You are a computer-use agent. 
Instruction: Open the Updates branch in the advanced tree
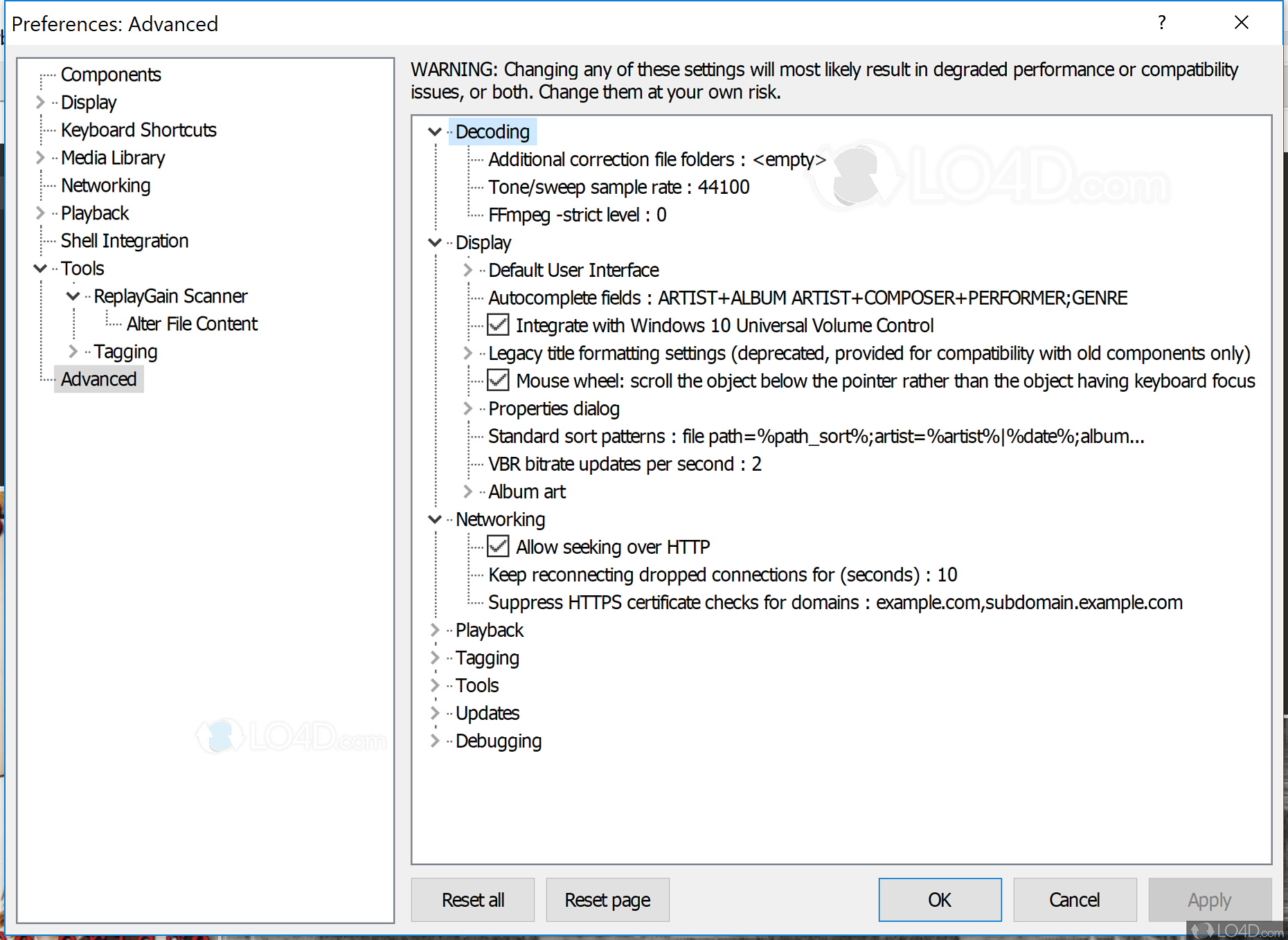tap(434, 713)
